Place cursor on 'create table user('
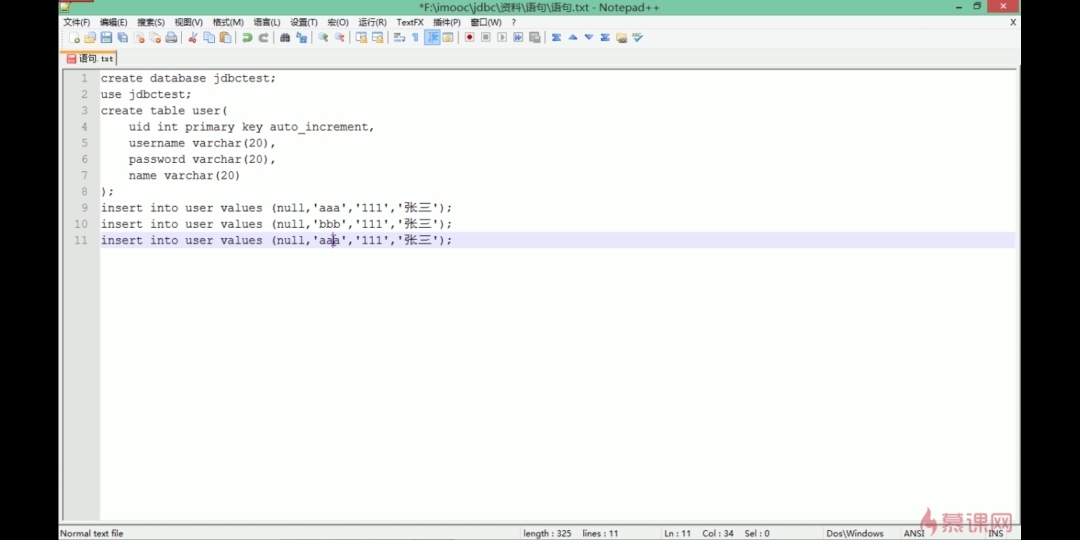This screenshot has width=1080, height=540. (164, 111)
